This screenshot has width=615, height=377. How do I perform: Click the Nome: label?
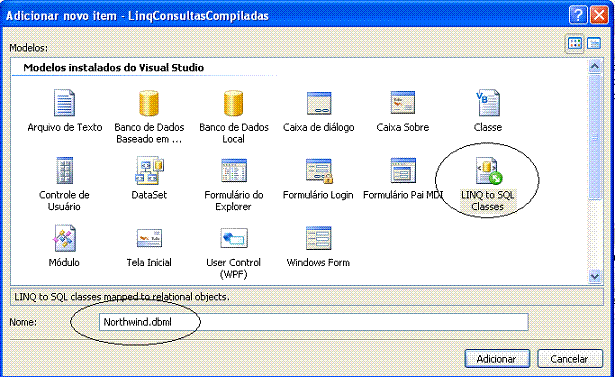[23, 322]
